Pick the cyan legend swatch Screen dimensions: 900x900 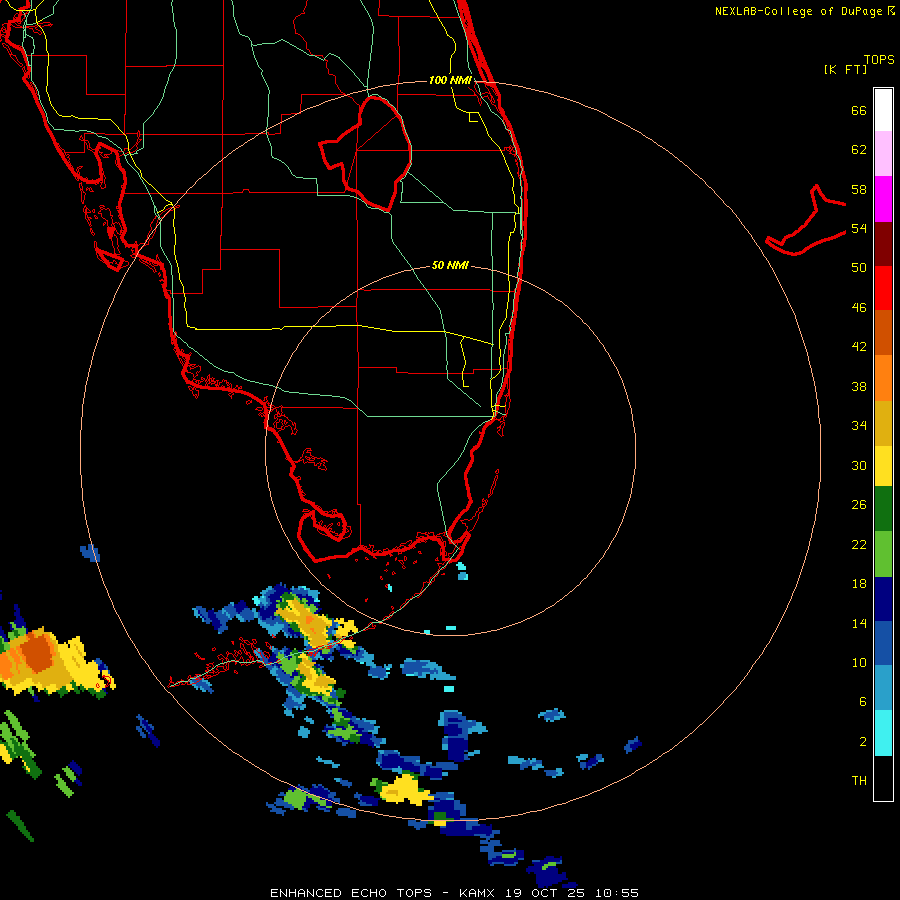(883, 733)
